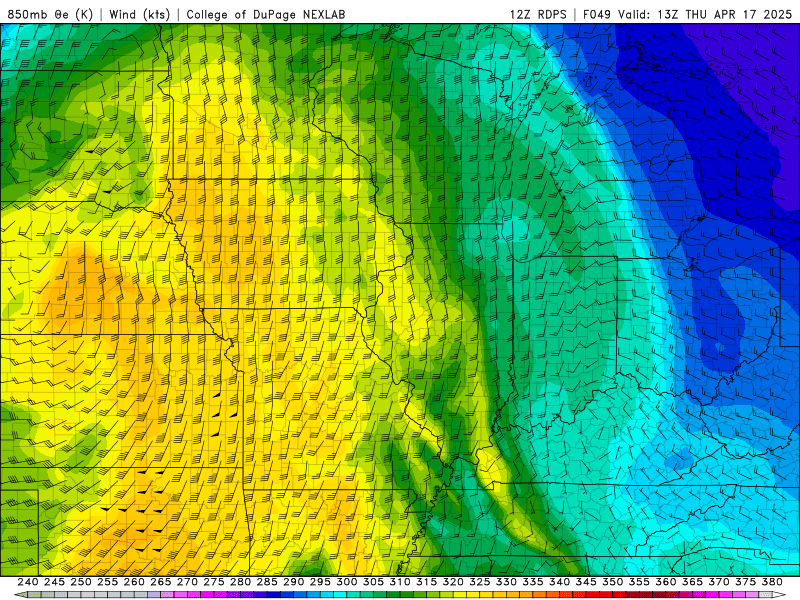Screen dimensions: 800x600
Task: Click the 315 value on the color scale
Action: click(x=426, y=582)
